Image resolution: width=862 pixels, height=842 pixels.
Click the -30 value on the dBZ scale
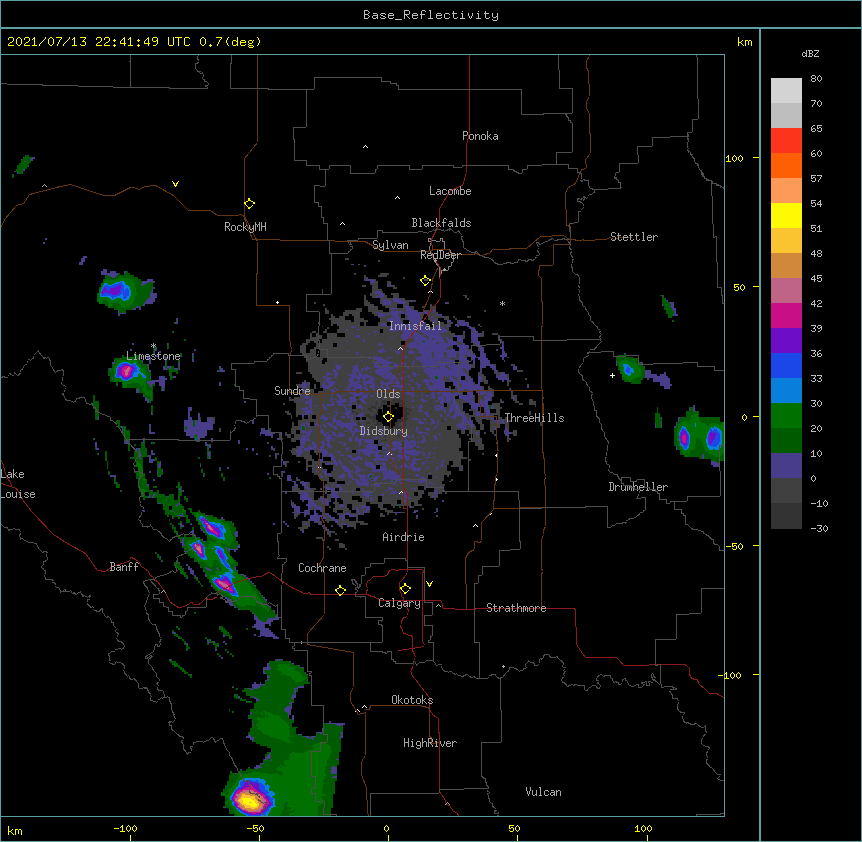point(819,528)
